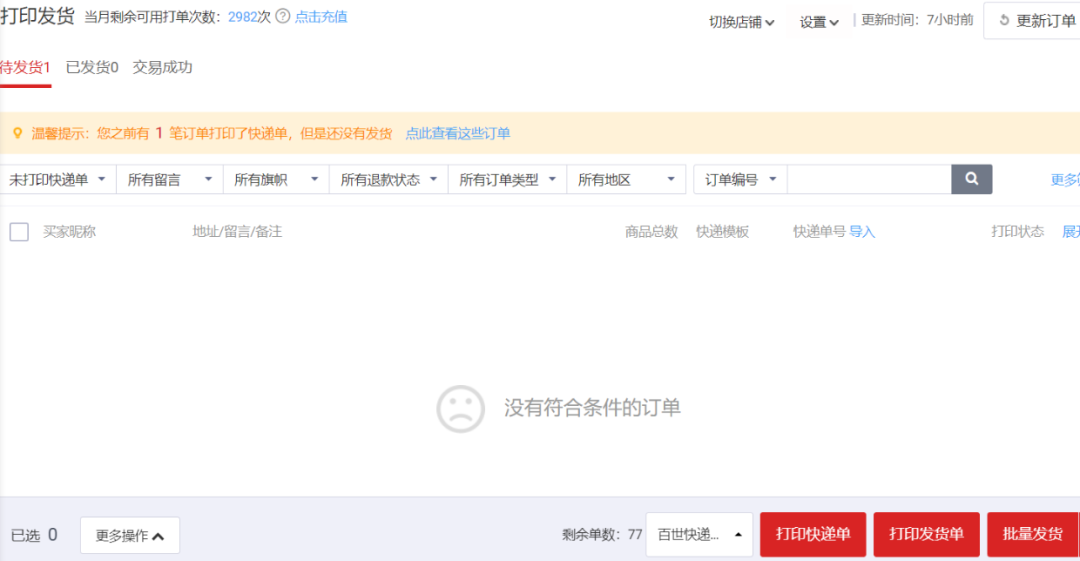
Task: Click the 批量发货 button
Action: coord(1032,534)
